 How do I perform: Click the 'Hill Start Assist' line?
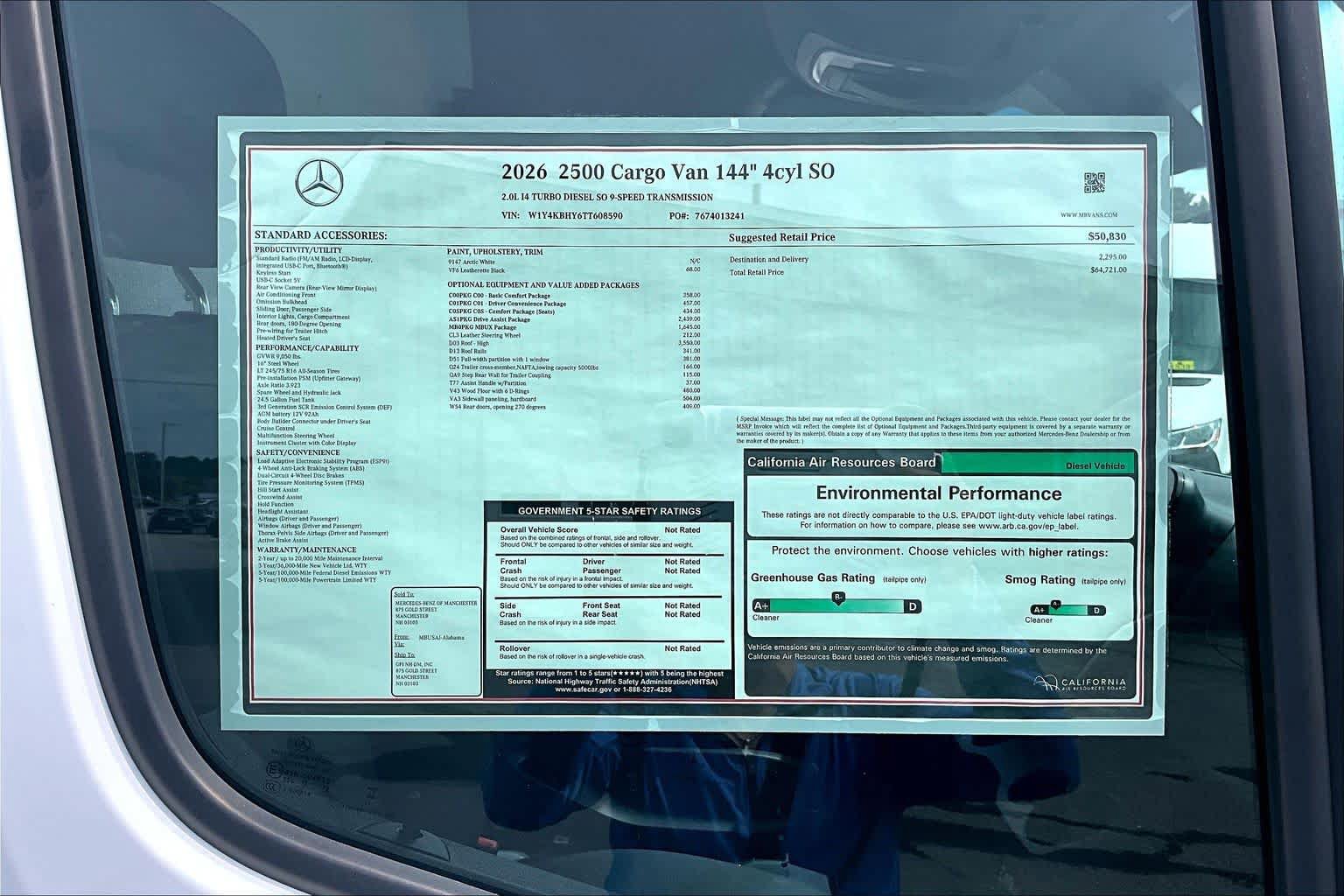(277, 490)
